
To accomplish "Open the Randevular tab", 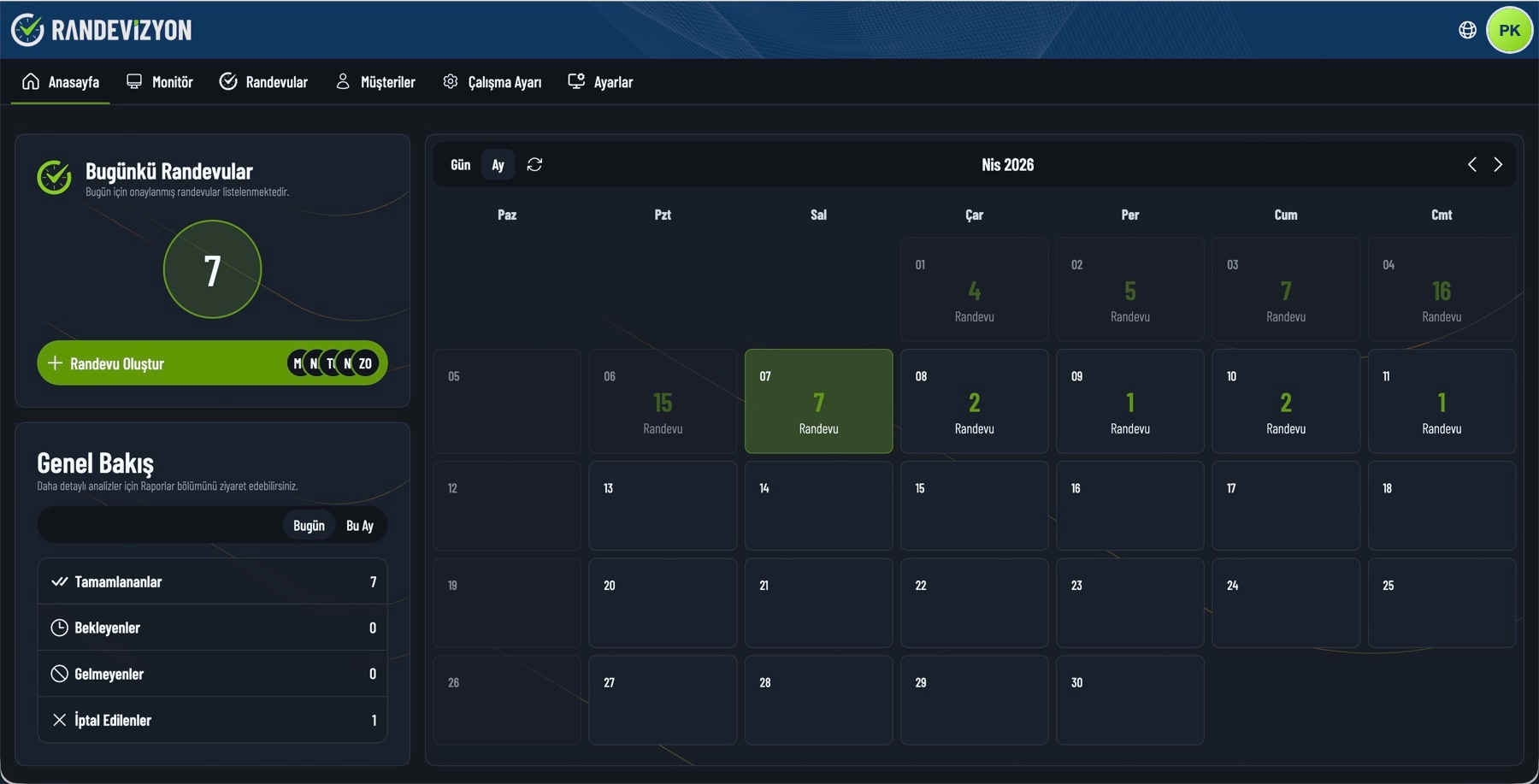I will coord(263,82).
